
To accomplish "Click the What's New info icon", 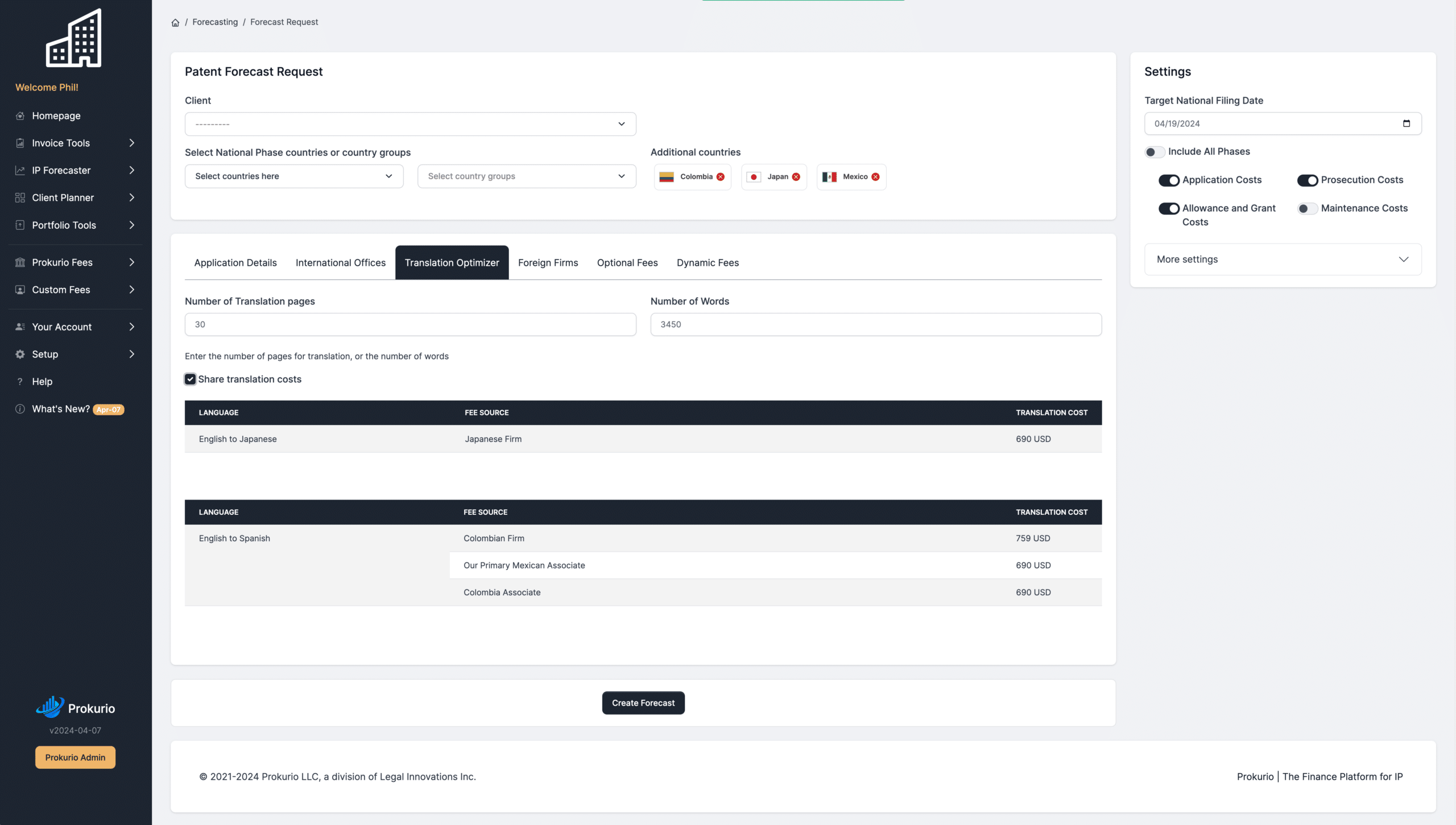I will coord(20,409).
